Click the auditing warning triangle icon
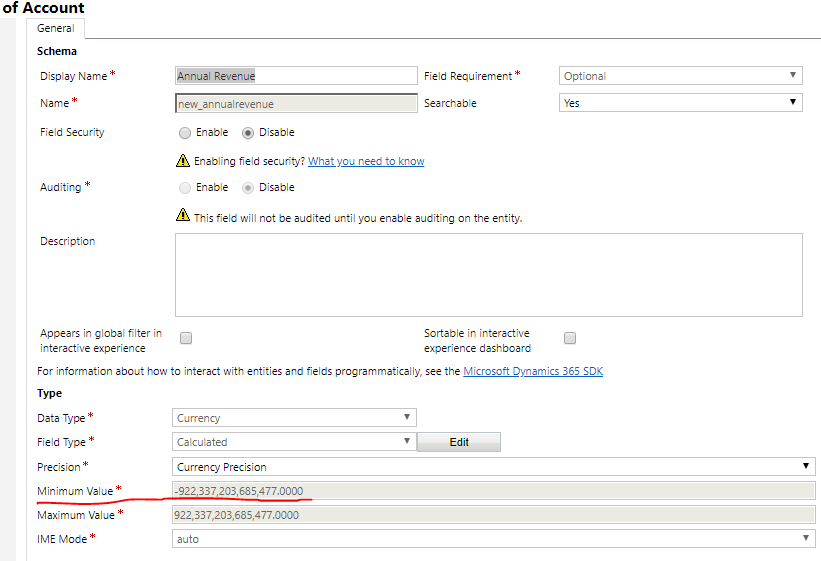Screen dimensions: 821x561 click(x=183, y=215)
